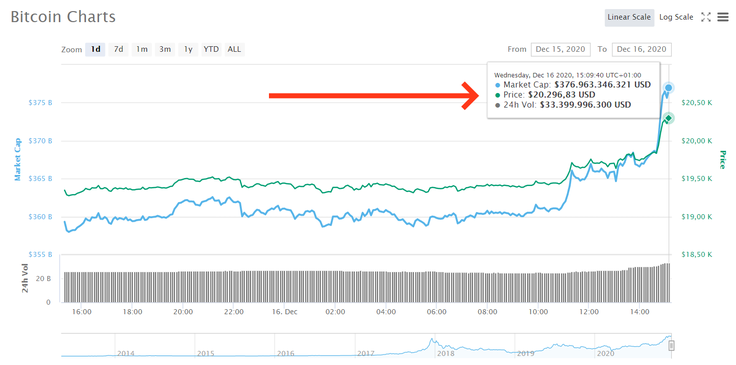
Task: Click the $20,50 K axis label
Action: [x=697, y=102]
